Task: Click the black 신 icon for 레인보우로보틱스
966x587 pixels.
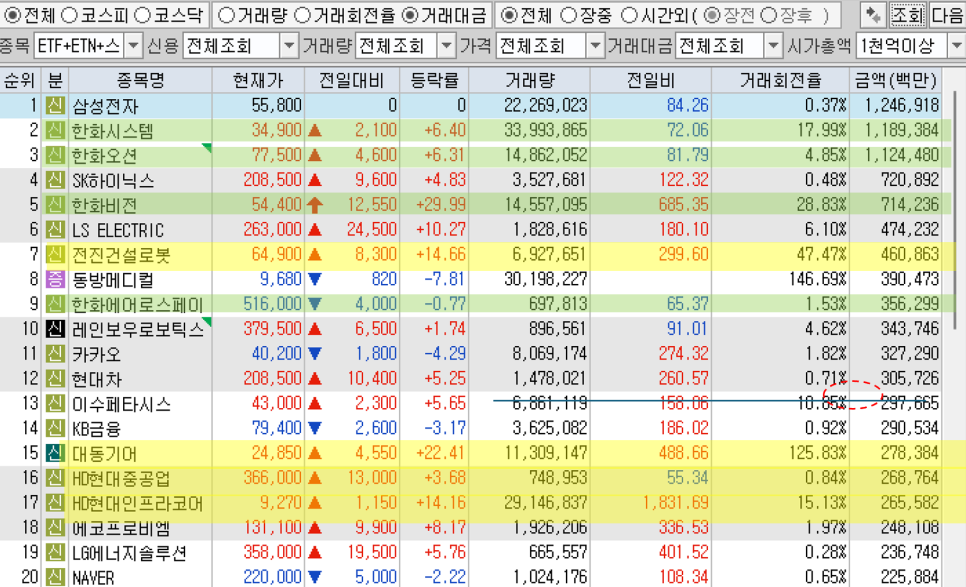Action: point(55,329)
